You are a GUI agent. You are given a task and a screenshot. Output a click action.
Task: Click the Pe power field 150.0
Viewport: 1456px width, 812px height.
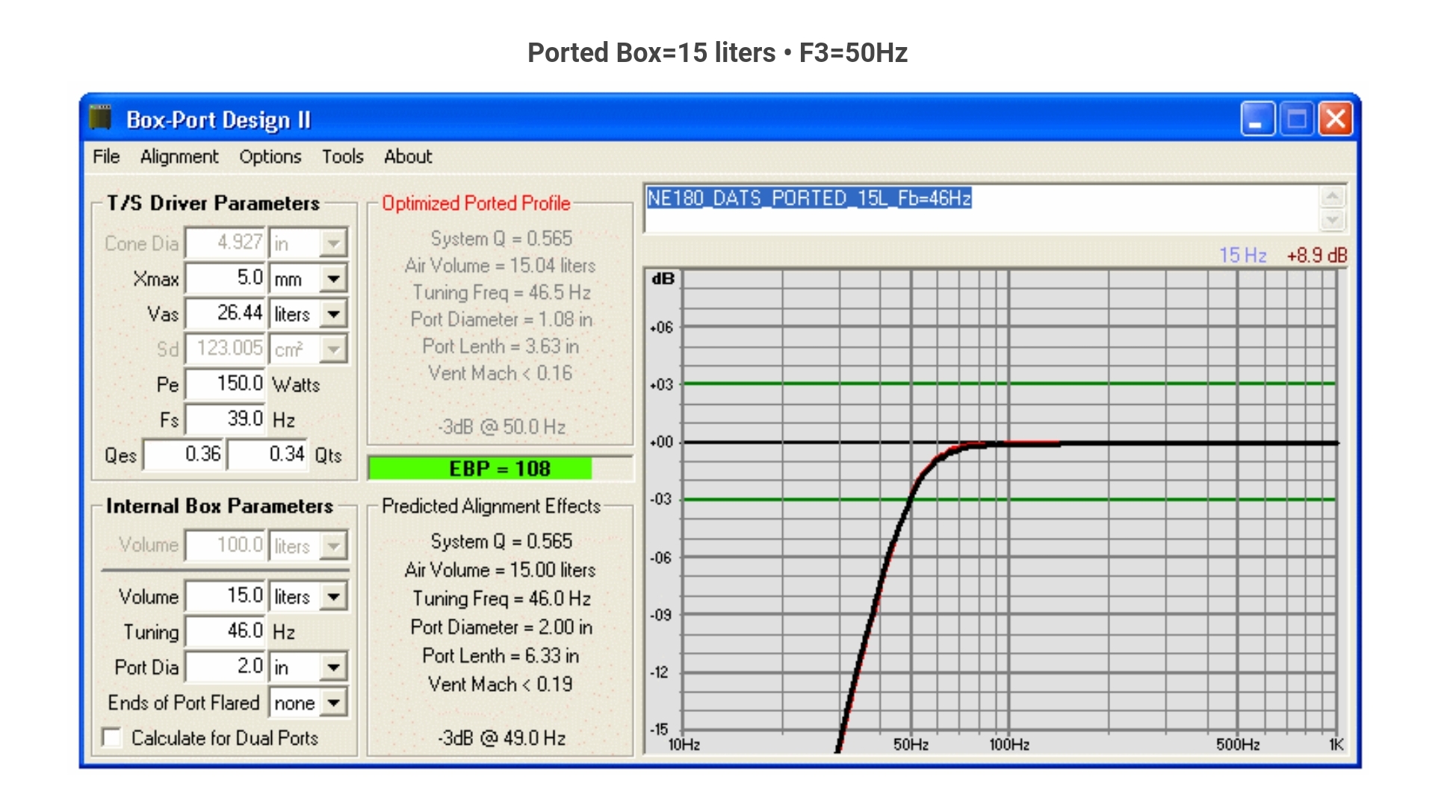226,384
